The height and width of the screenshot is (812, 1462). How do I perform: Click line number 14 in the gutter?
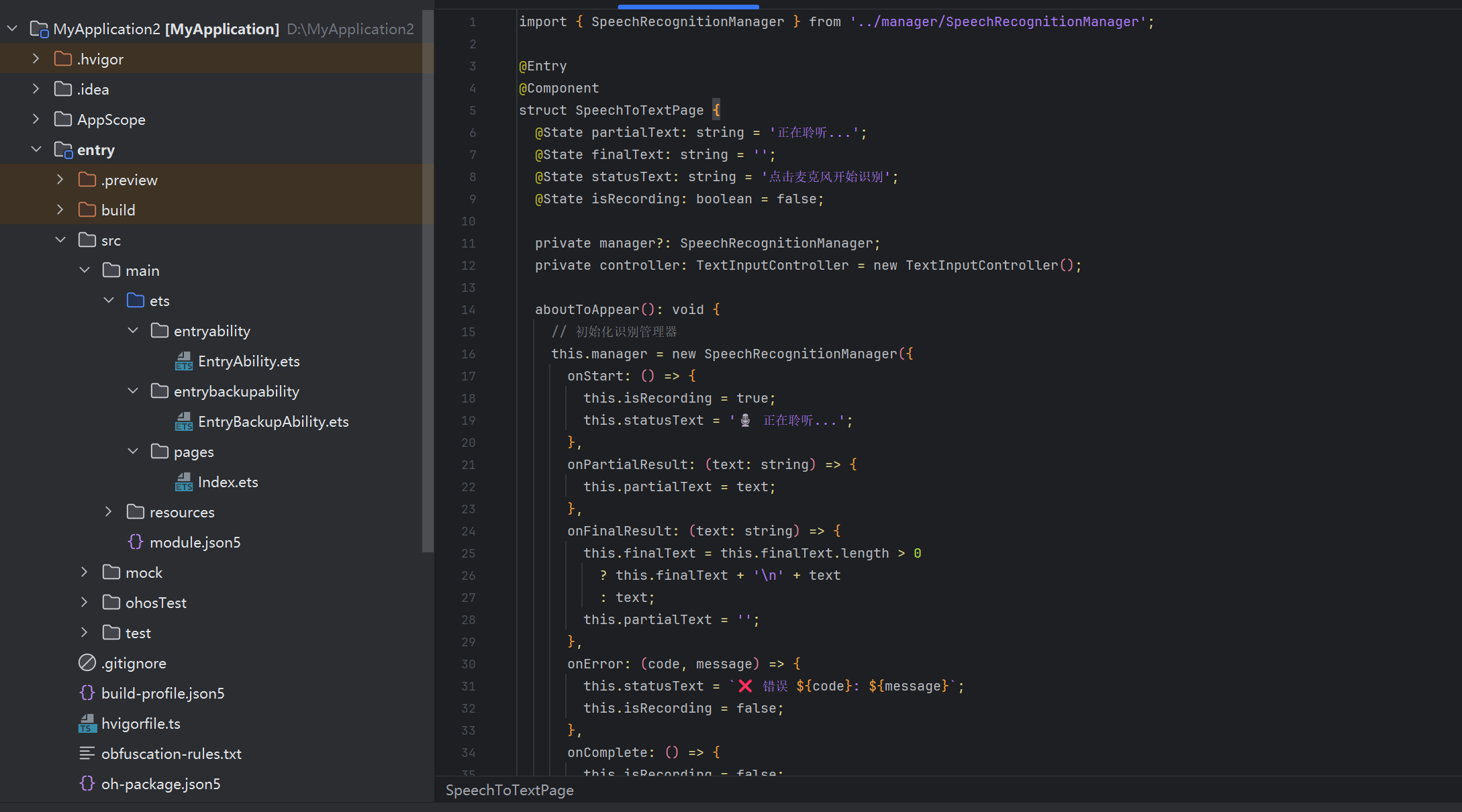click(469, 310)
